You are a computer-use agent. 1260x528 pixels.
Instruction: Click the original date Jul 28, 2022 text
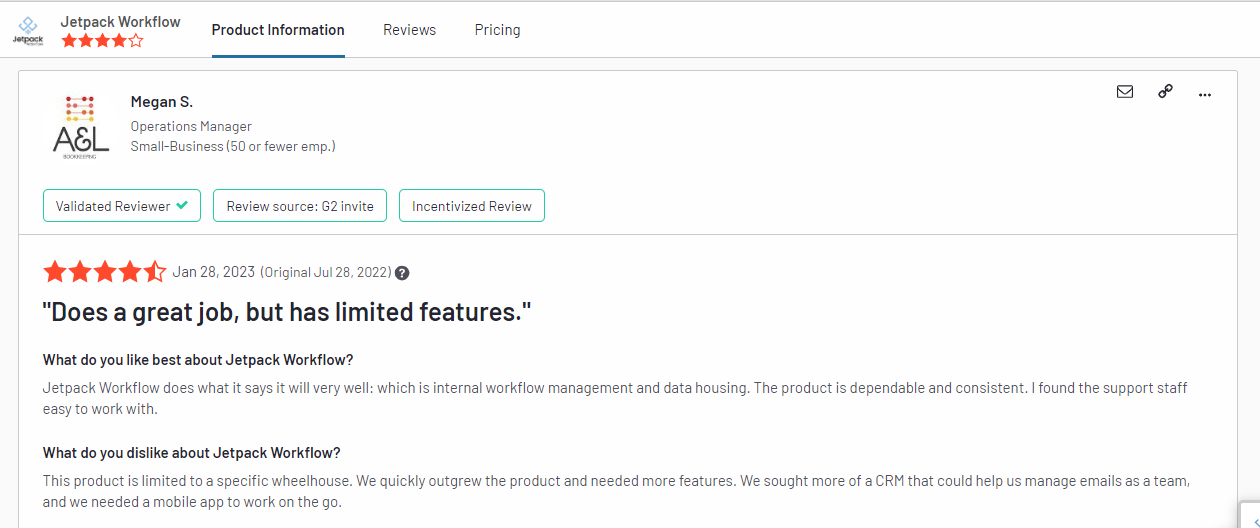click(325, 273)
